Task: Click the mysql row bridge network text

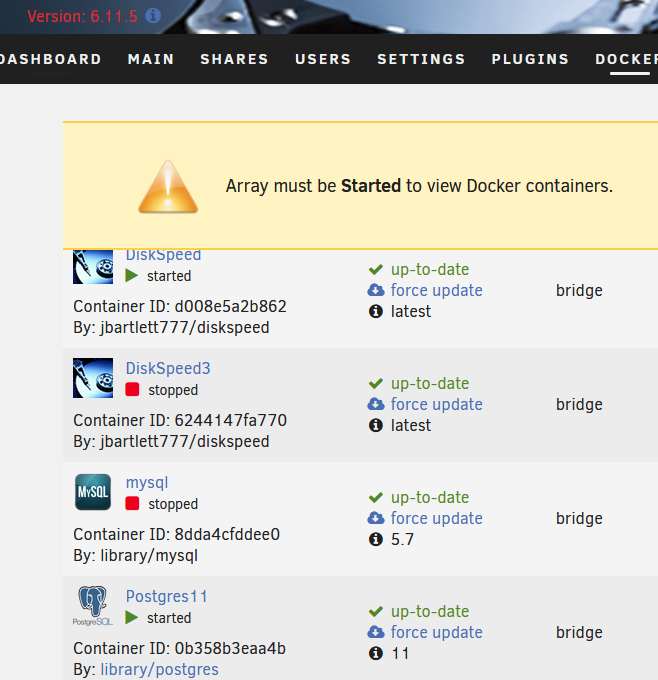Action: (x=579, y=518)
